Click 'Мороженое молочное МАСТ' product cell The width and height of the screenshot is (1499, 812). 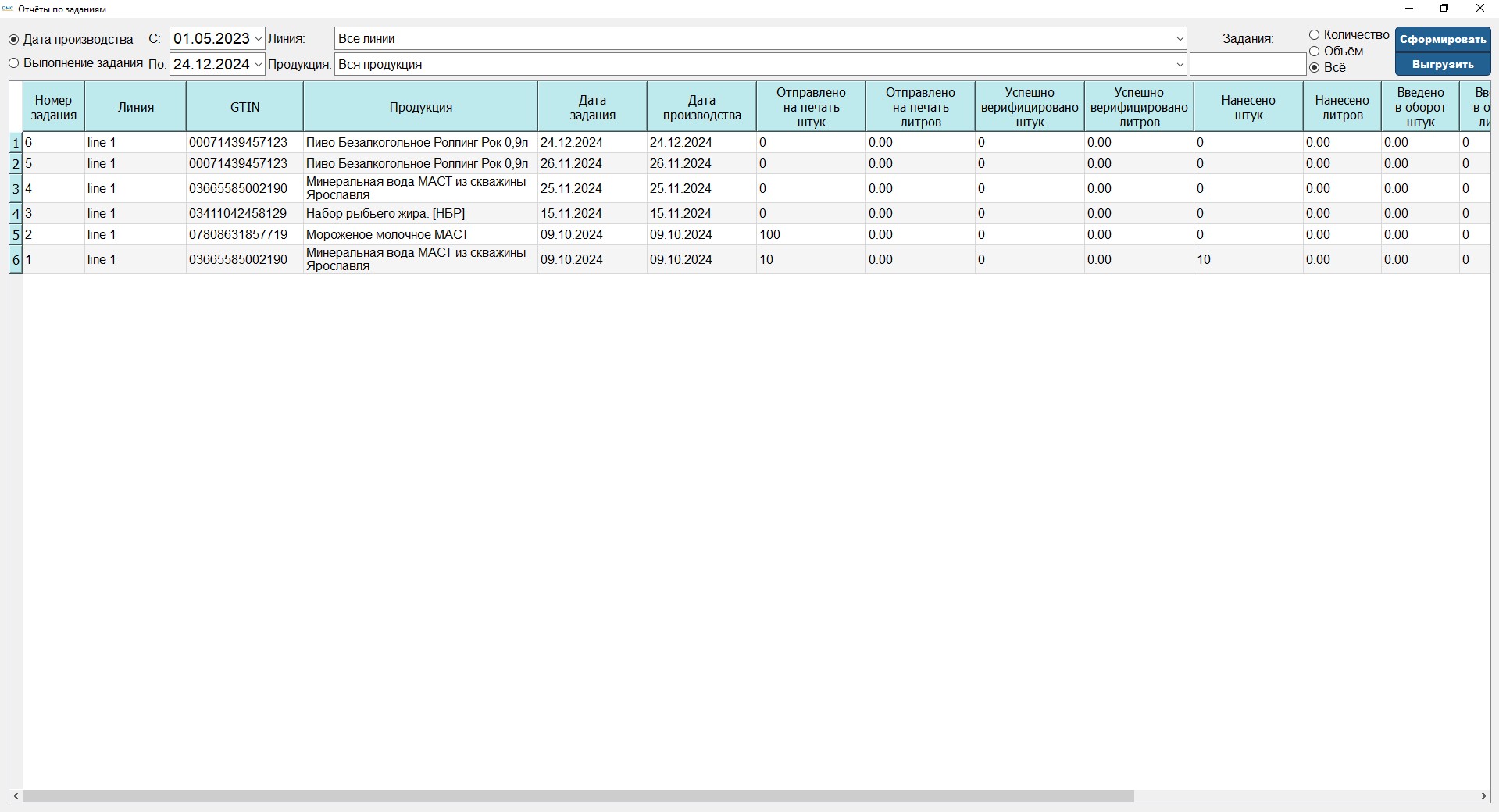point(420,234)
